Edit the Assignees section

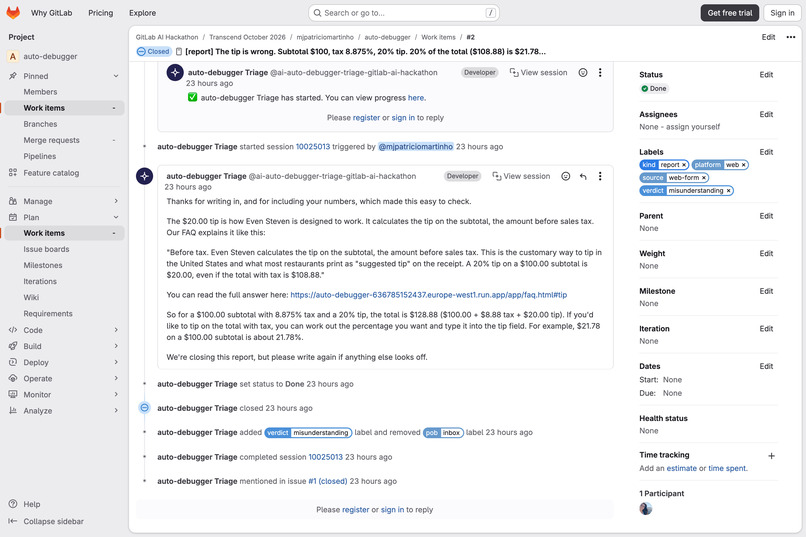coord(766,115)
